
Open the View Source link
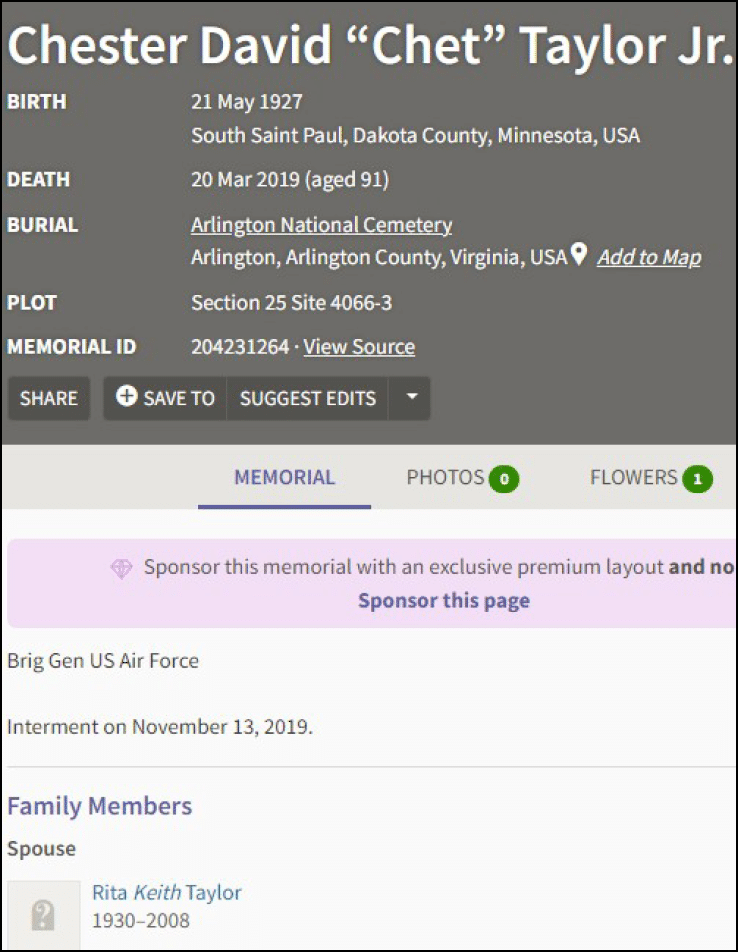point(359,347)
